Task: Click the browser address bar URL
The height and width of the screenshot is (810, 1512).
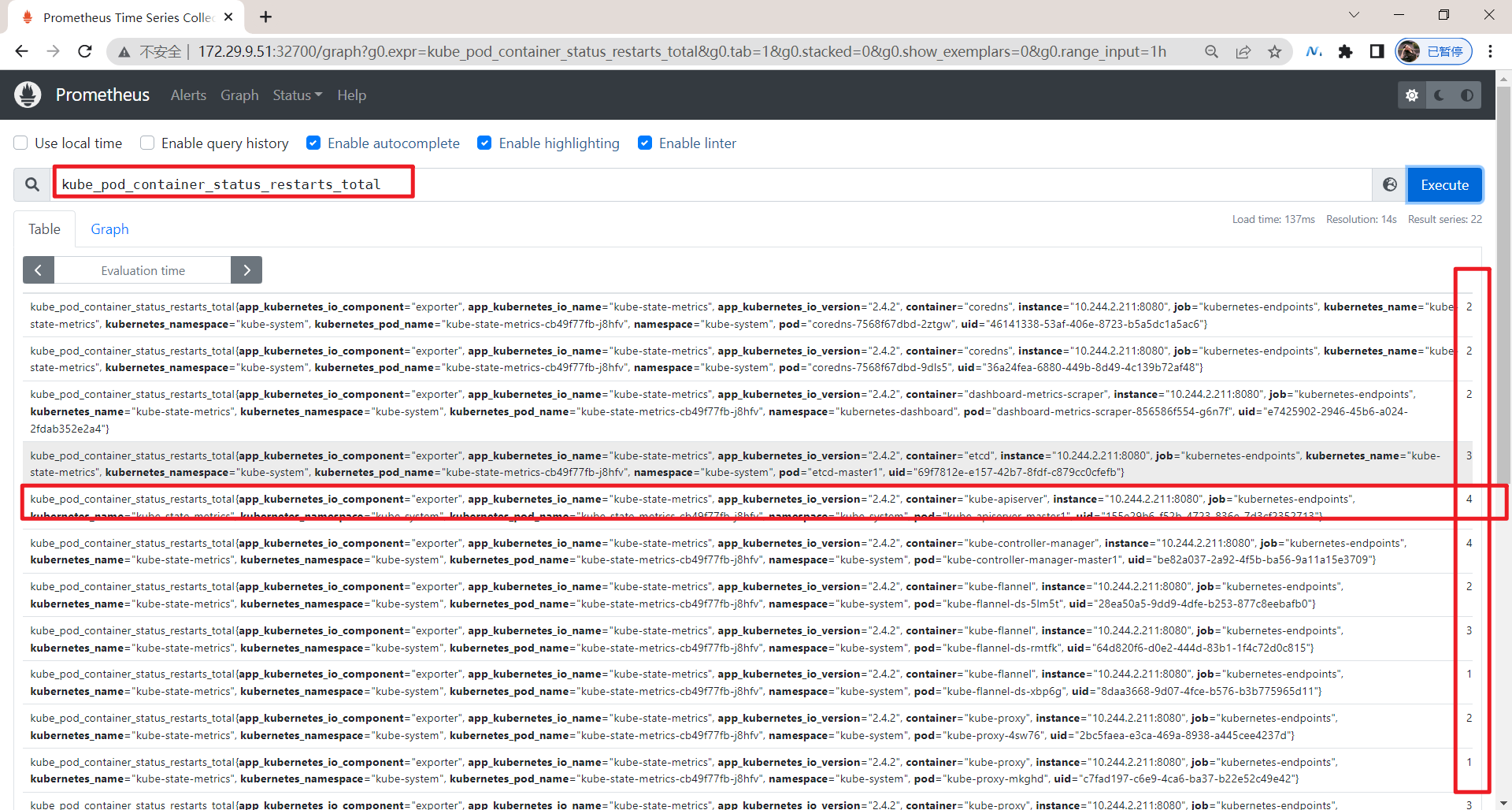Action: tap(682, 52)
